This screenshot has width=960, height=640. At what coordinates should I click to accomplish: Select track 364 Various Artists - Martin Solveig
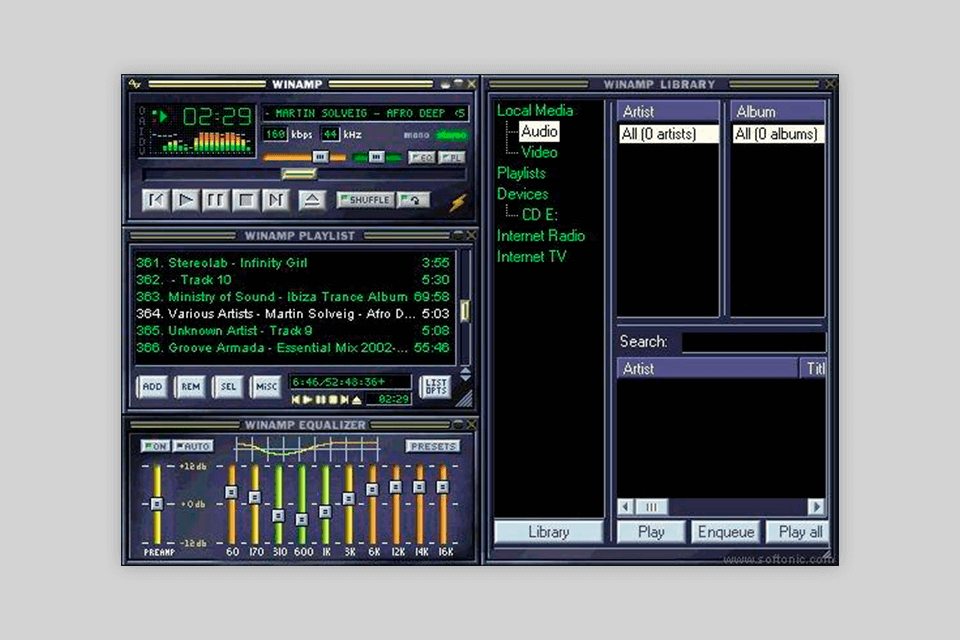[x=293, y=314]
